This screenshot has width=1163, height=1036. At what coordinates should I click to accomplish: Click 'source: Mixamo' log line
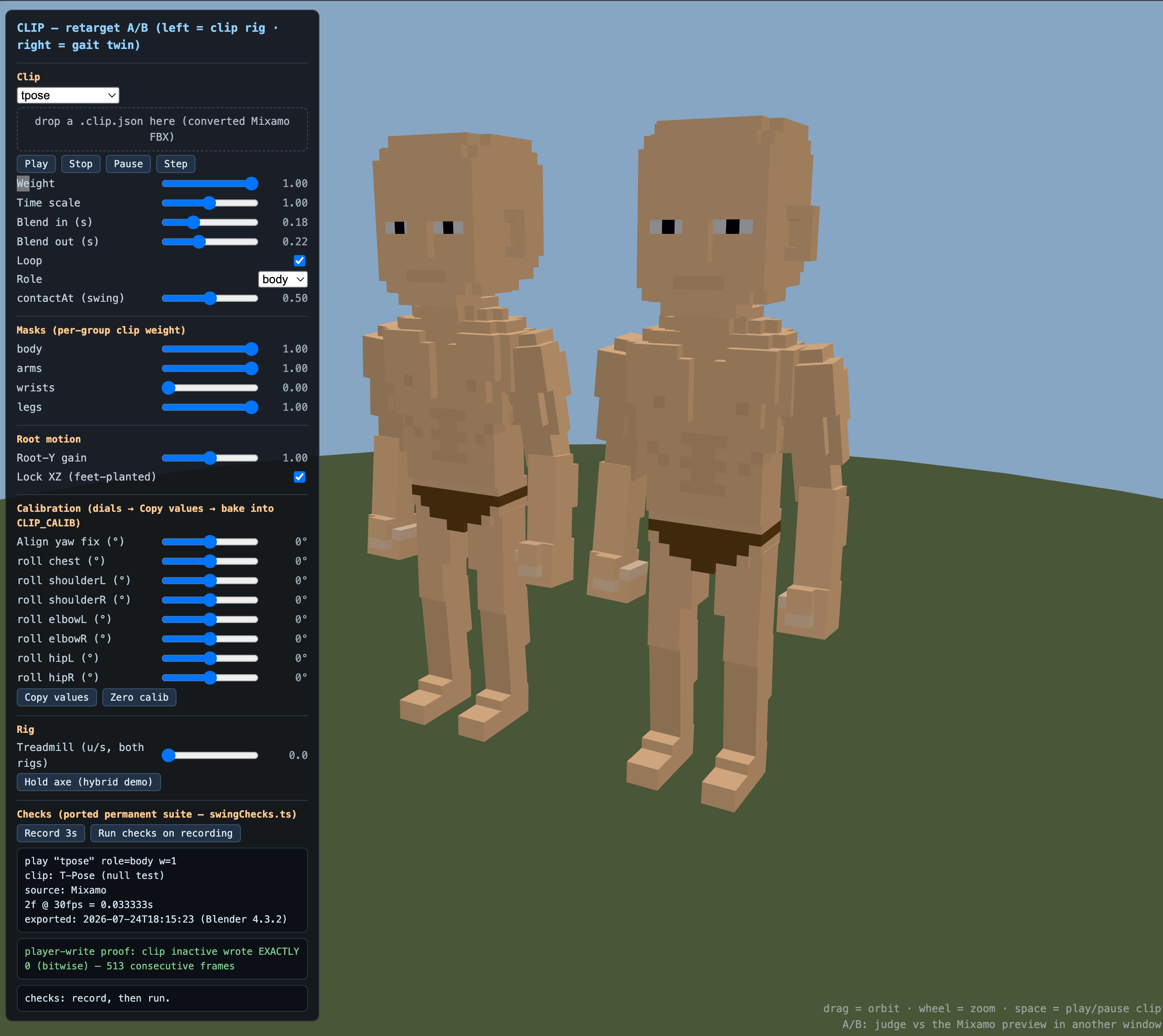pyautogui.click(x=65, y=890)
